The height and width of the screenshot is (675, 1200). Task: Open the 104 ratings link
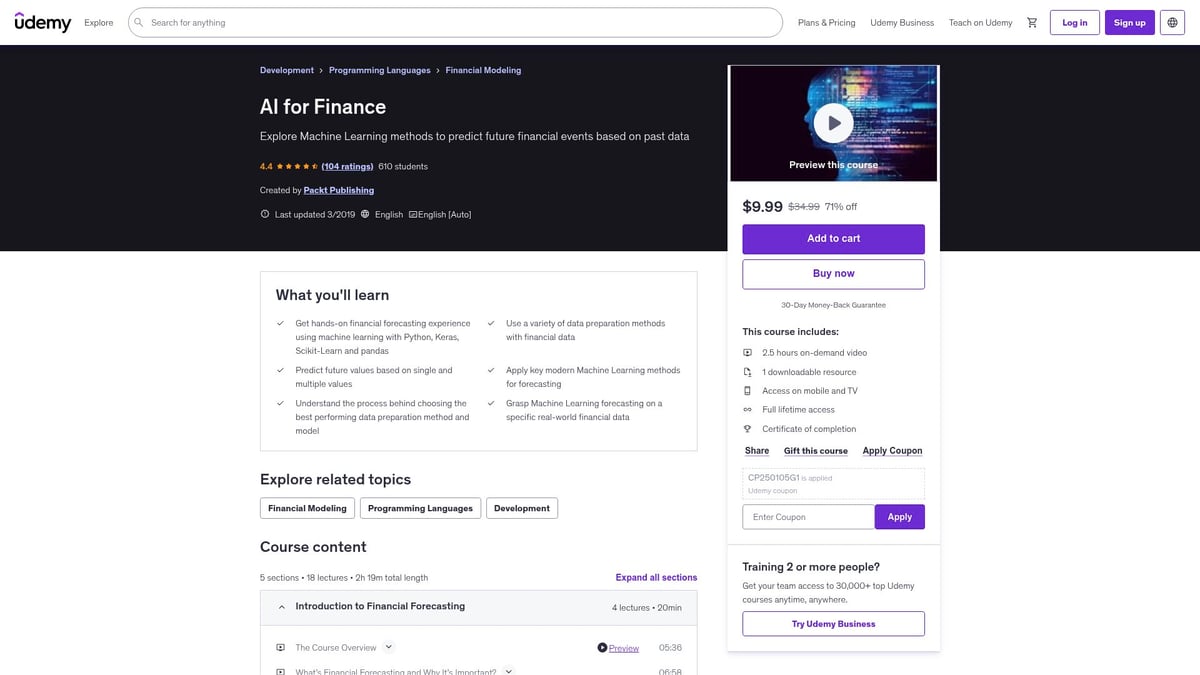(347, 166)
